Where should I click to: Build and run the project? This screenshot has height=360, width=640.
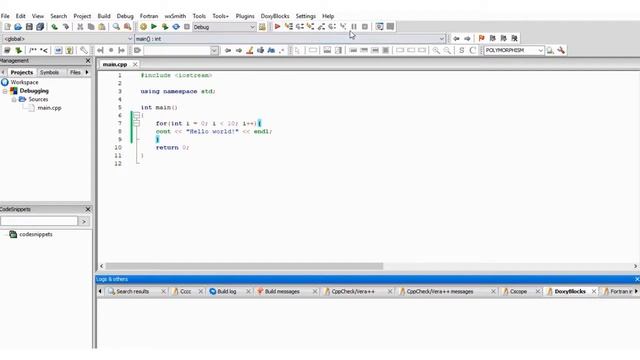165,27
